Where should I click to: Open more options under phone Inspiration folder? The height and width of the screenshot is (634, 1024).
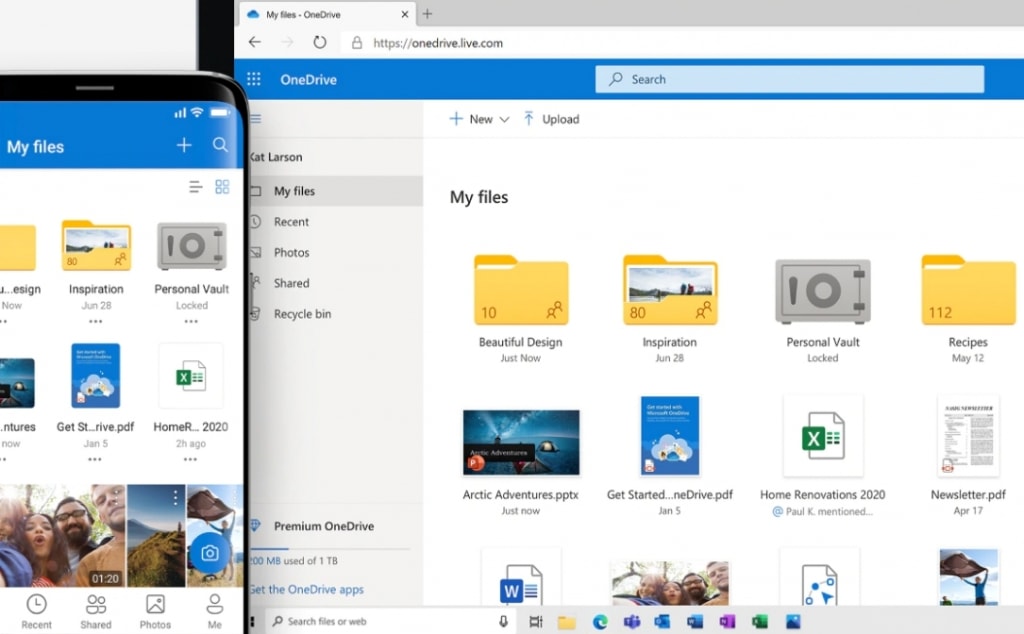(x=96, y=321)
